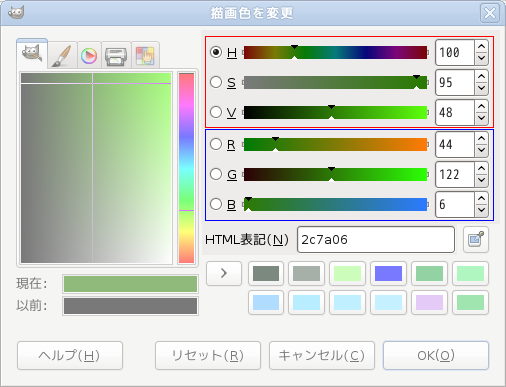The height and width of the screenshot is (387, 506).
Task: Click the Help (ヘルプ) button
Action: 70,355
